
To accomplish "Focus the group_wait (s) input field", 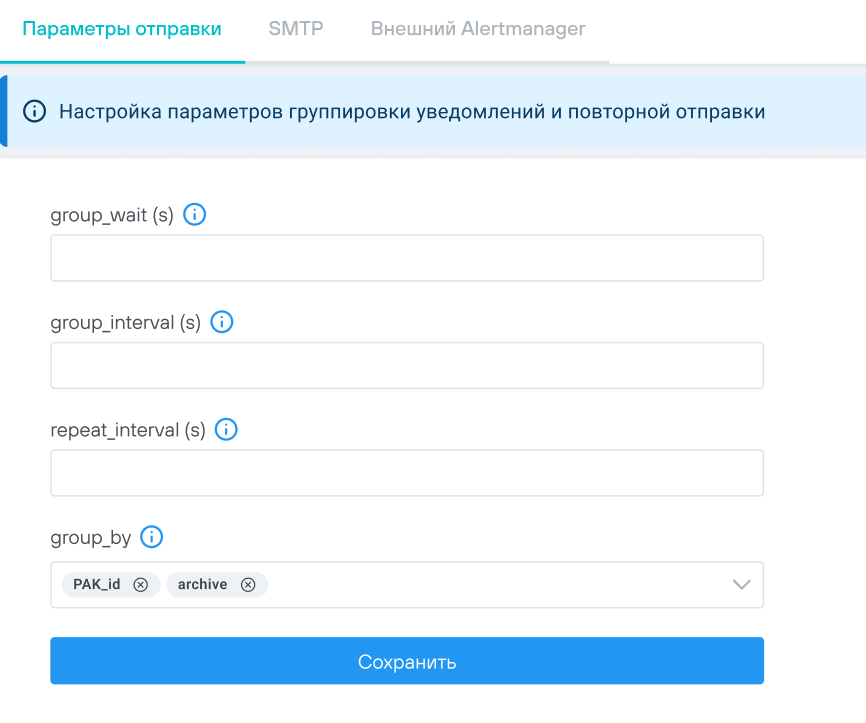I will tap(407, 258).
